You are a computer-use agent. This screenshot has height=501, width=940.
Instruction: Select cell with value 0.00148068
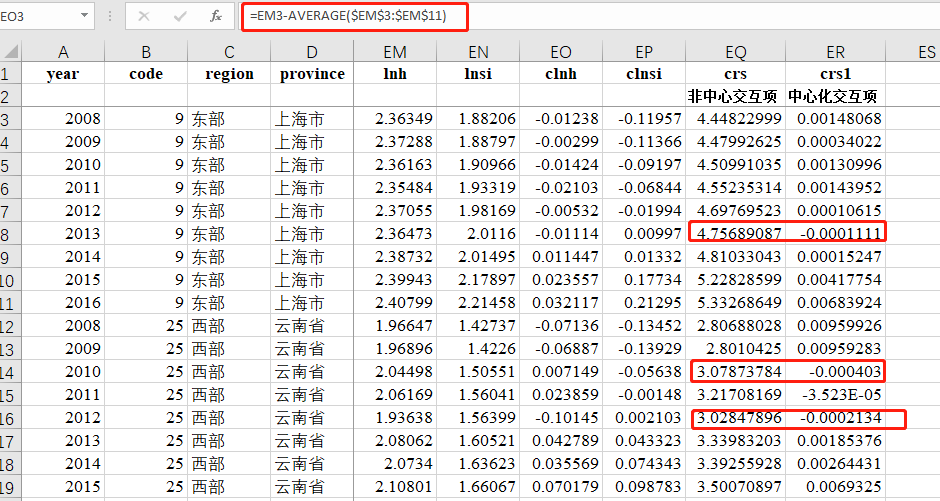pyautogui.click(x=835, y=119)
